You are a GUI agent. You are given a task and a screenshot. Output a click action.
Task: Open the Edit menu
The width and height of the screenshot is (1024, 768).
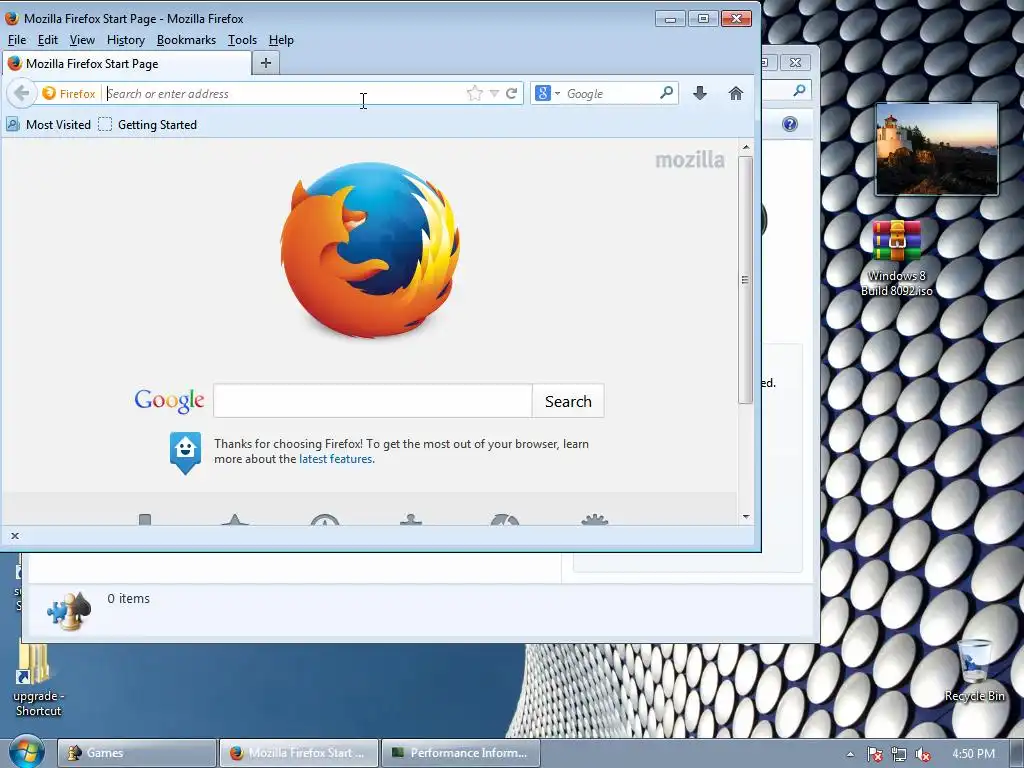pos(48,40)
